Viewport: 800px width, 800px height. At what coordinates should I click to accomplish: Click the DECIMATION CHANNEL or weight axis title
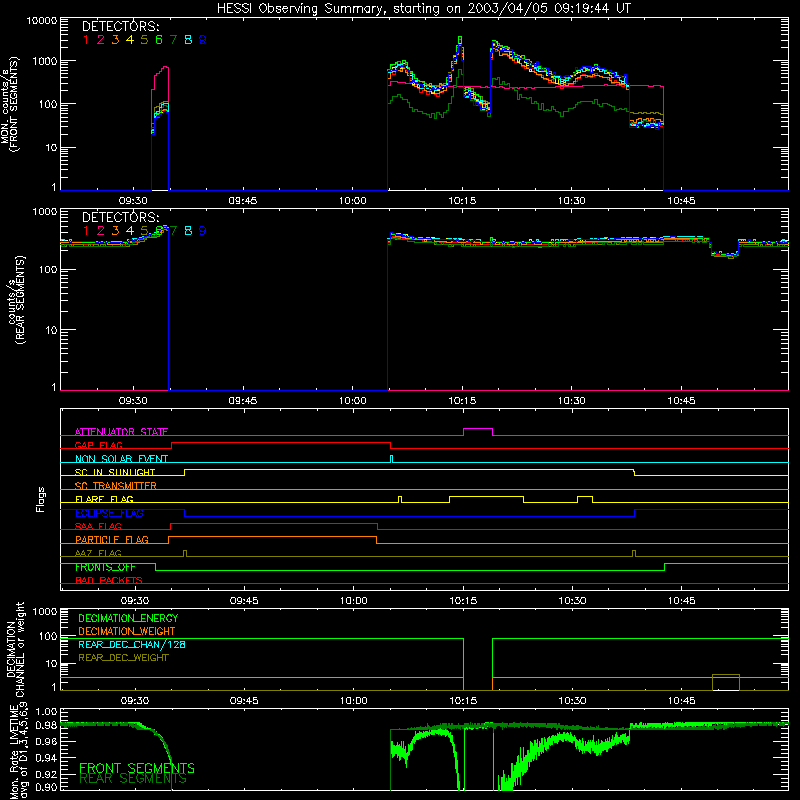click(x=16, y=649)
